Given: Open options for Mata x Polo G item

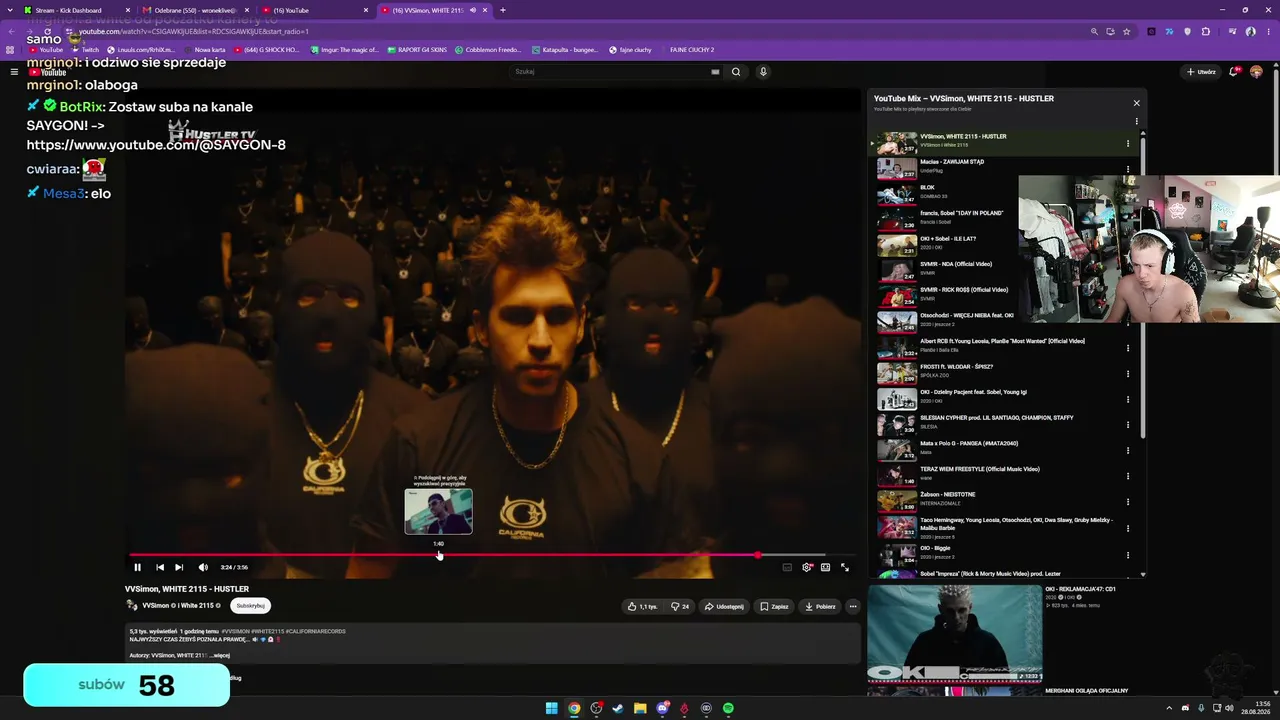Looking at the screenshot, I should (1128, 451).
